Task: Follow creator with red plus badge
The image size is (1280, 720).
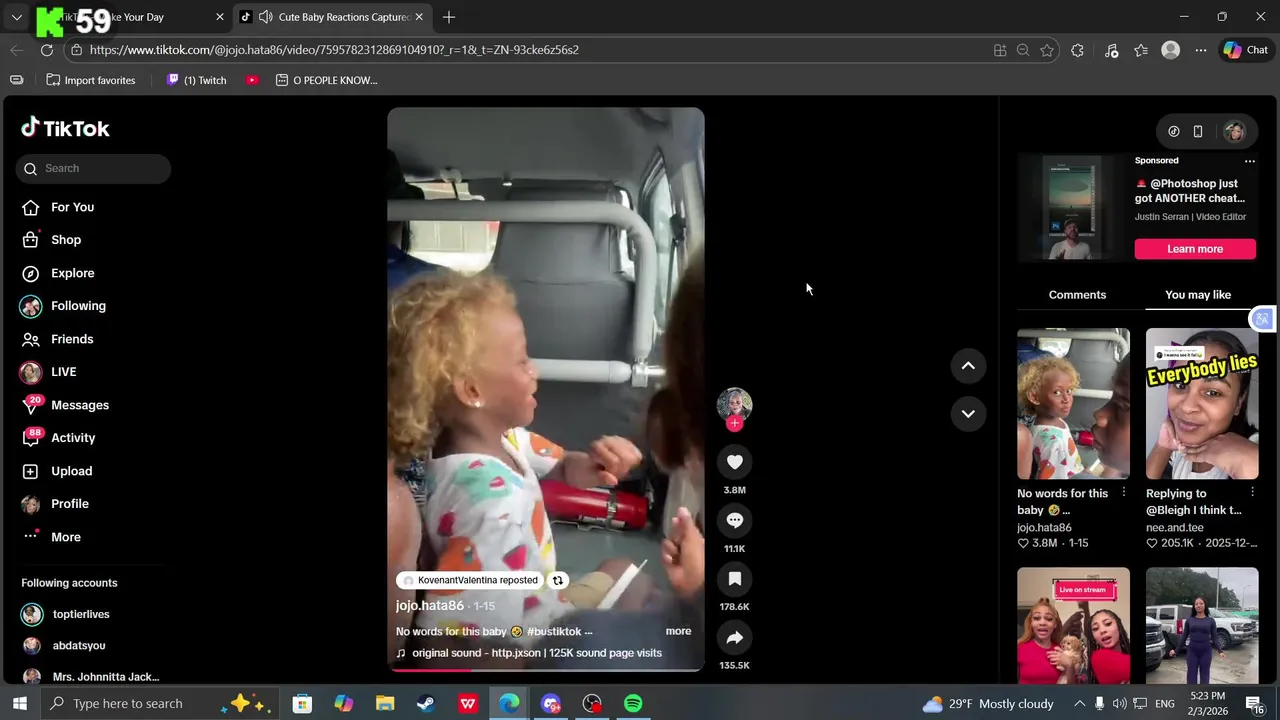Action: click(734, 423)
